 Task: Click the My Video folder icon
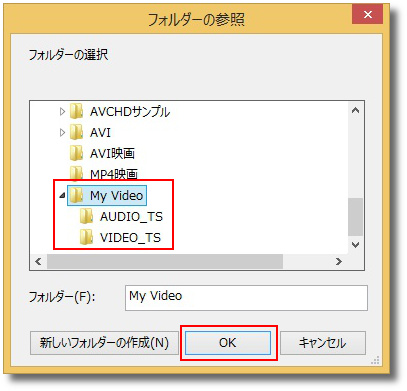pos(77,195)
